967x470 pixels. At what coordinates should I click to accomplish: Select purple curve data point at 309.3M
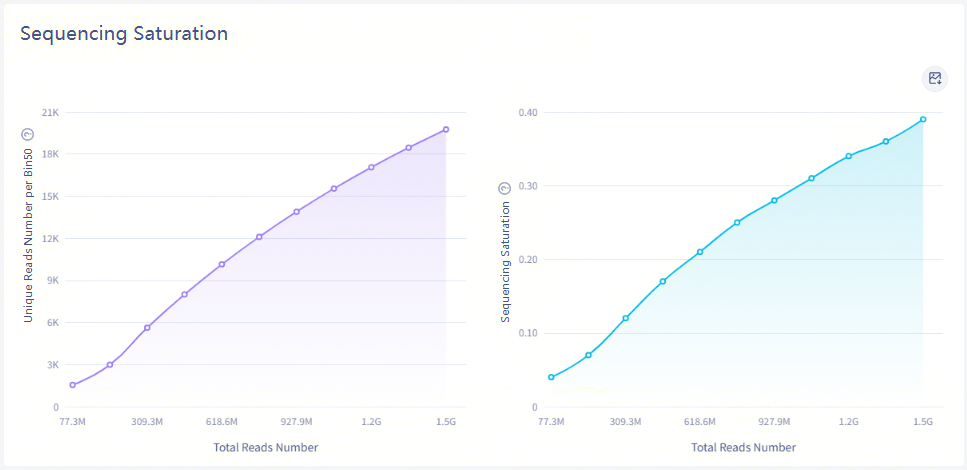(x=147, y=328)
